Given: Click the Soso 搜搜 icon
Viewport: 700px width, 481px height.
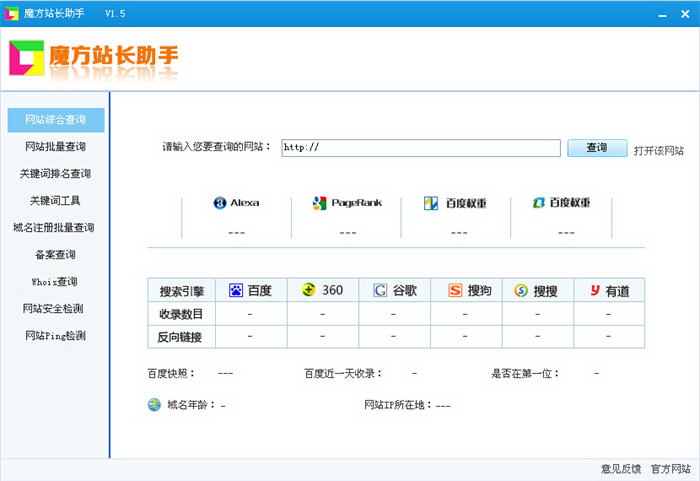Looking at the screenshot, I should 521,291.
